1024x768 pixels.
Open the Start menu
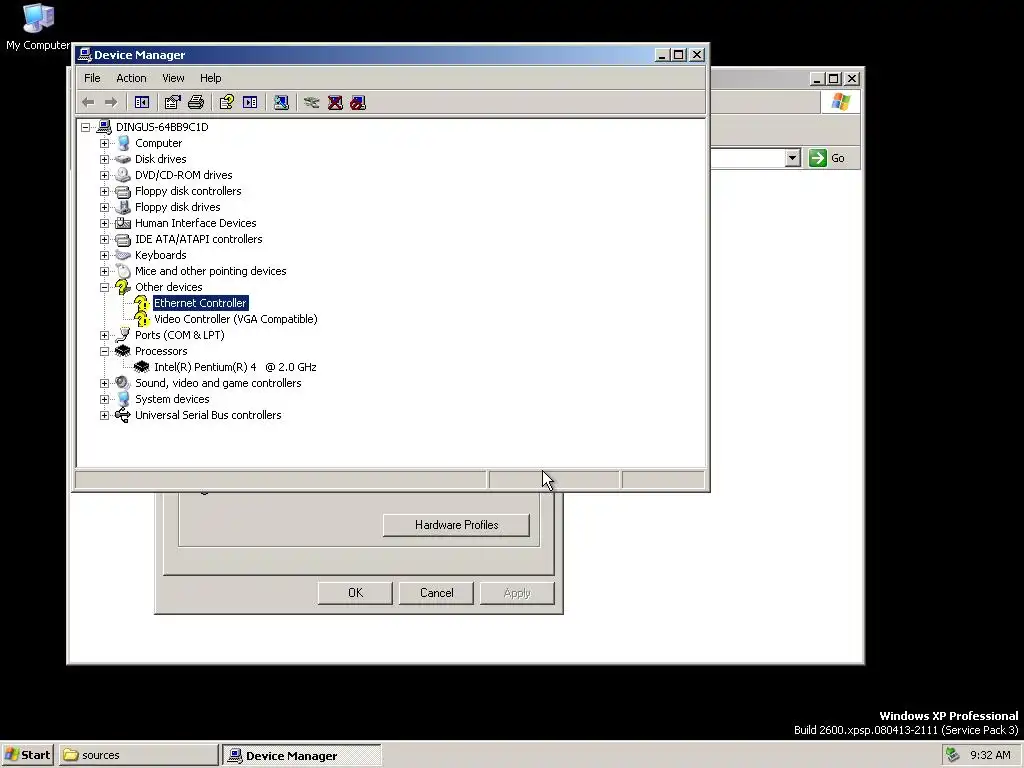[27, 755]
